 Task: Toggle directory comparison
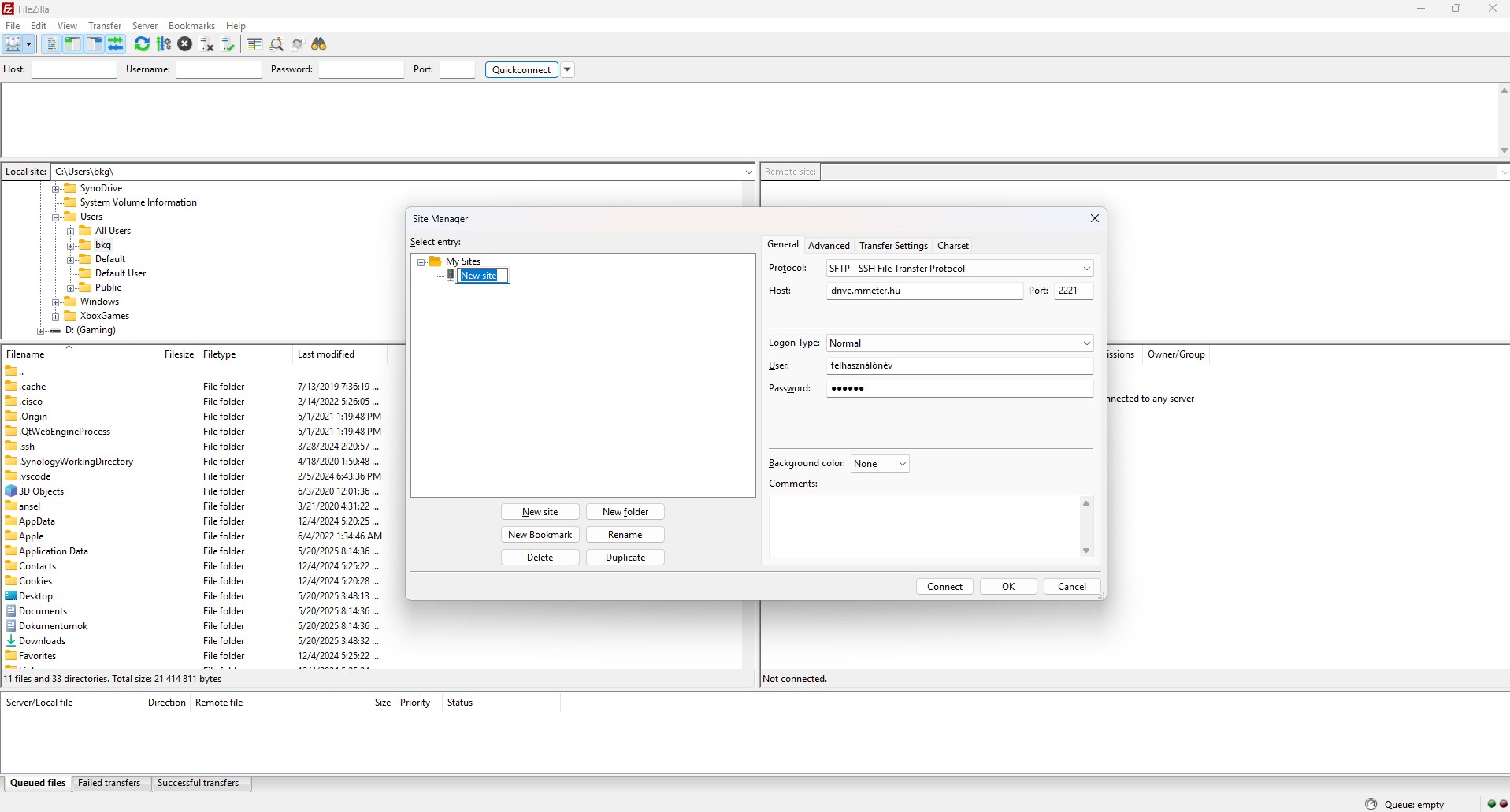tap(276, 44)
